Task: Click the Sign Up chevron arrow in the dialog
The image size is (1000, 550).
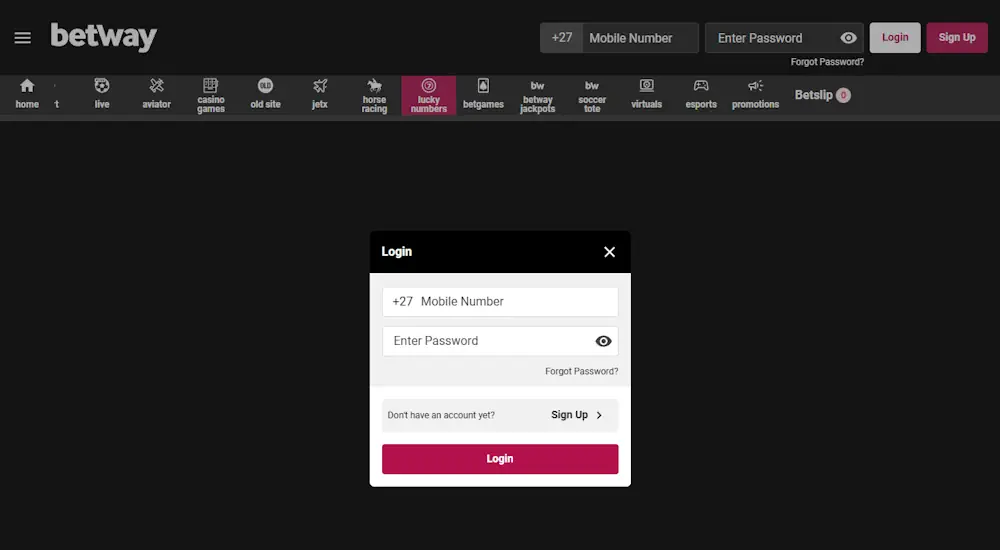Action: [599, 415]
